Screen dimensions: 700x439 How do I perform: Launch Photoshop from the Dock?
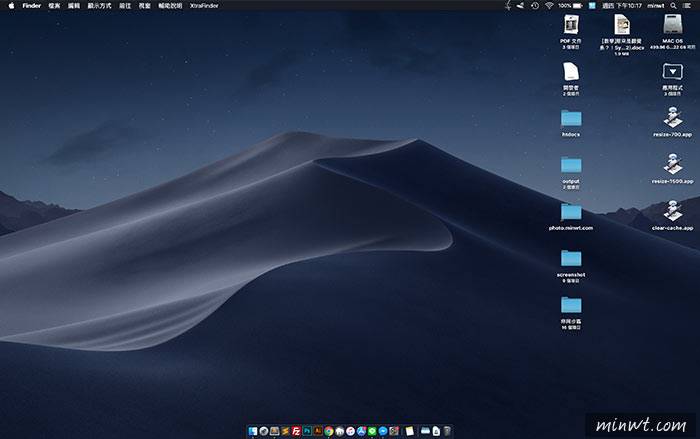pos(307,431)
